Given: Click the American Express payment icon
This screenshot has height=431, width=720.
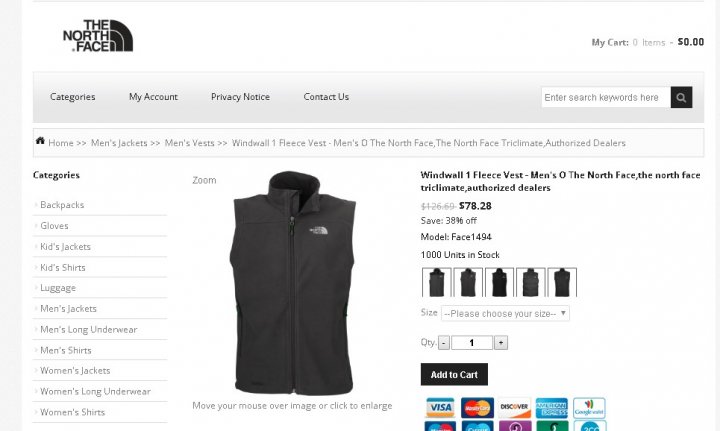Looking at the screenshot, I should (551, 408).
